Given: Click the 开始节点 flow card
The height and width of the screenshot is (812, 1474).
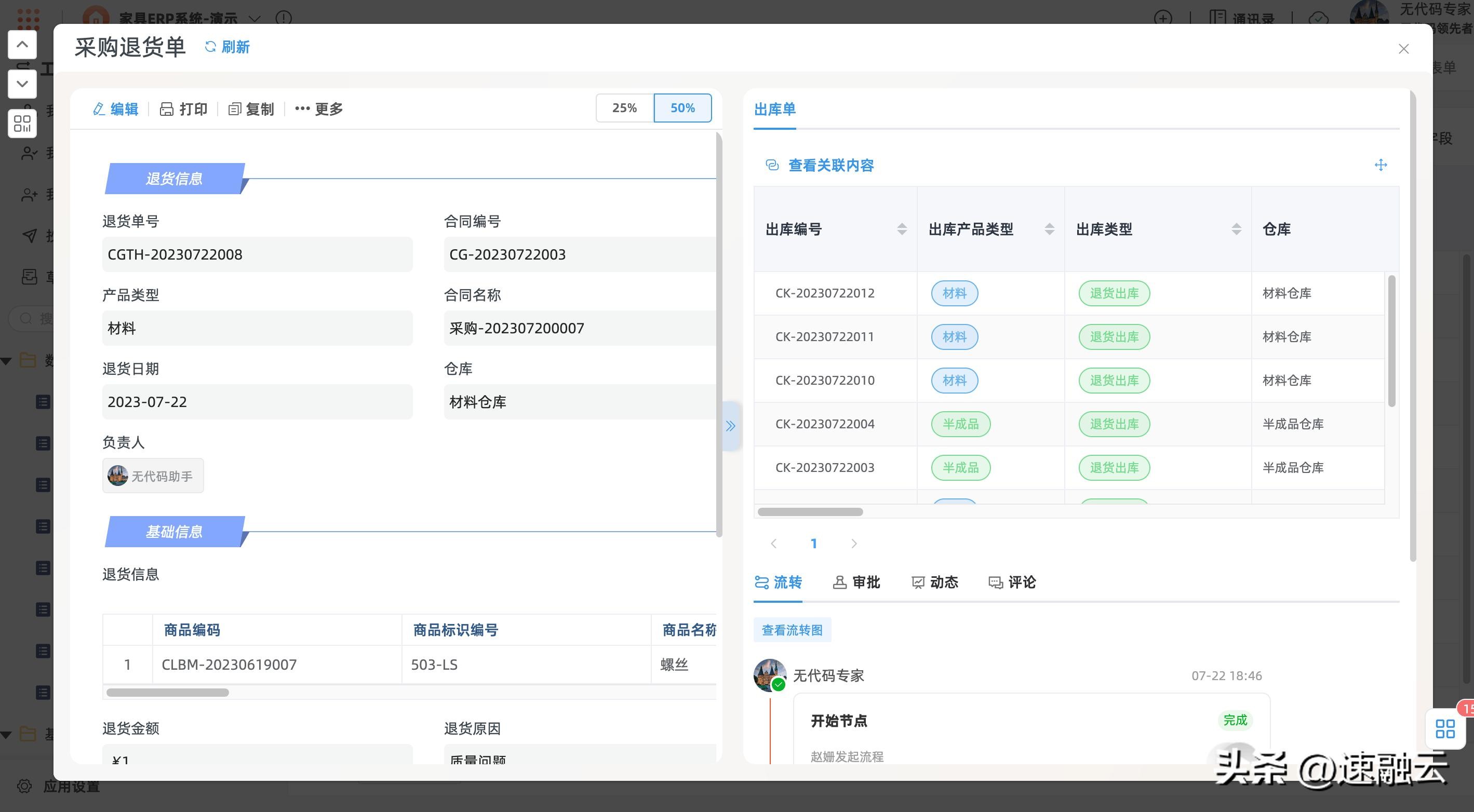Looking at the screenshot, I should tap(1031, 729).
